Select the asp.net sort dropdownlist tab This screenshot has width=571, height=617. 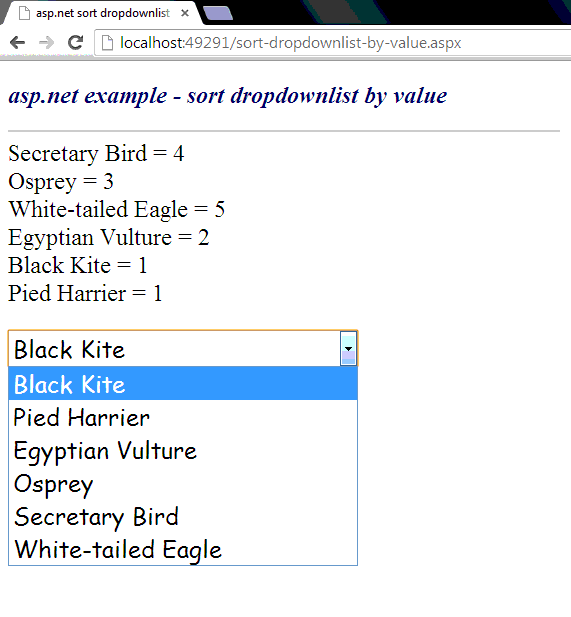pos(102,13)
